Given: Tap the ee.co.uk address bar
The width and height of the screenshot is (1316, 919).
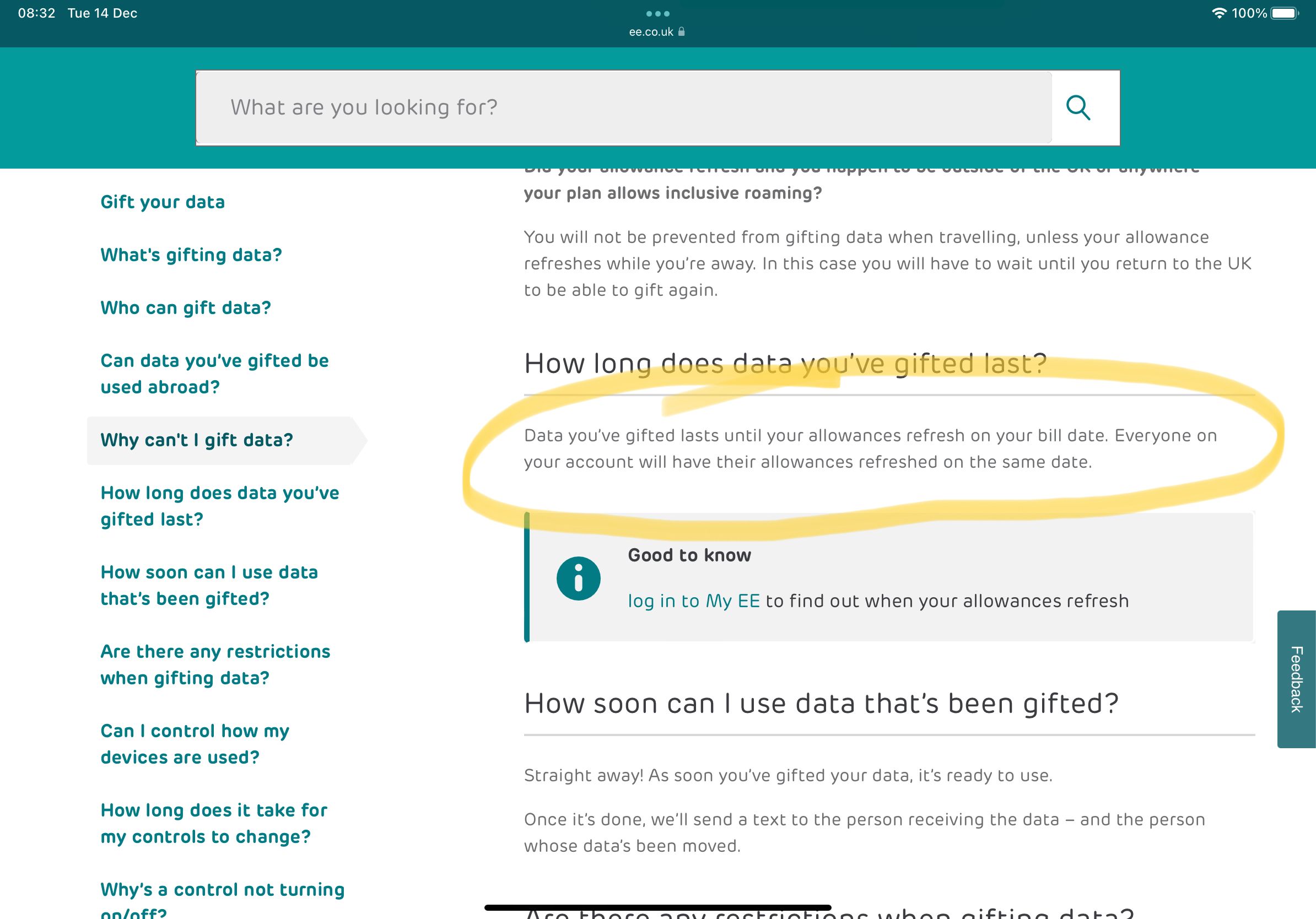Looking at the screenshot, I should [652, 32].
